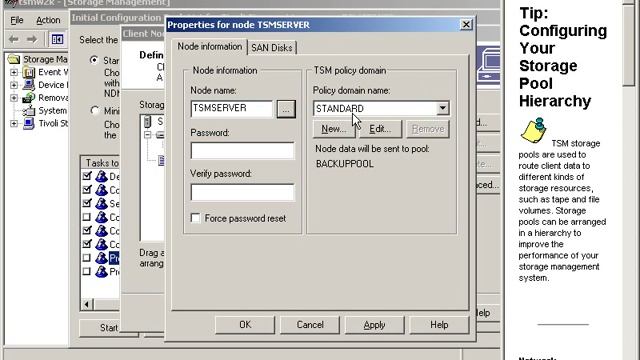The width and height of the screenshot is (640, 360).
Task: Click the task list left scroll arrow
Action: tap(87, 304)
